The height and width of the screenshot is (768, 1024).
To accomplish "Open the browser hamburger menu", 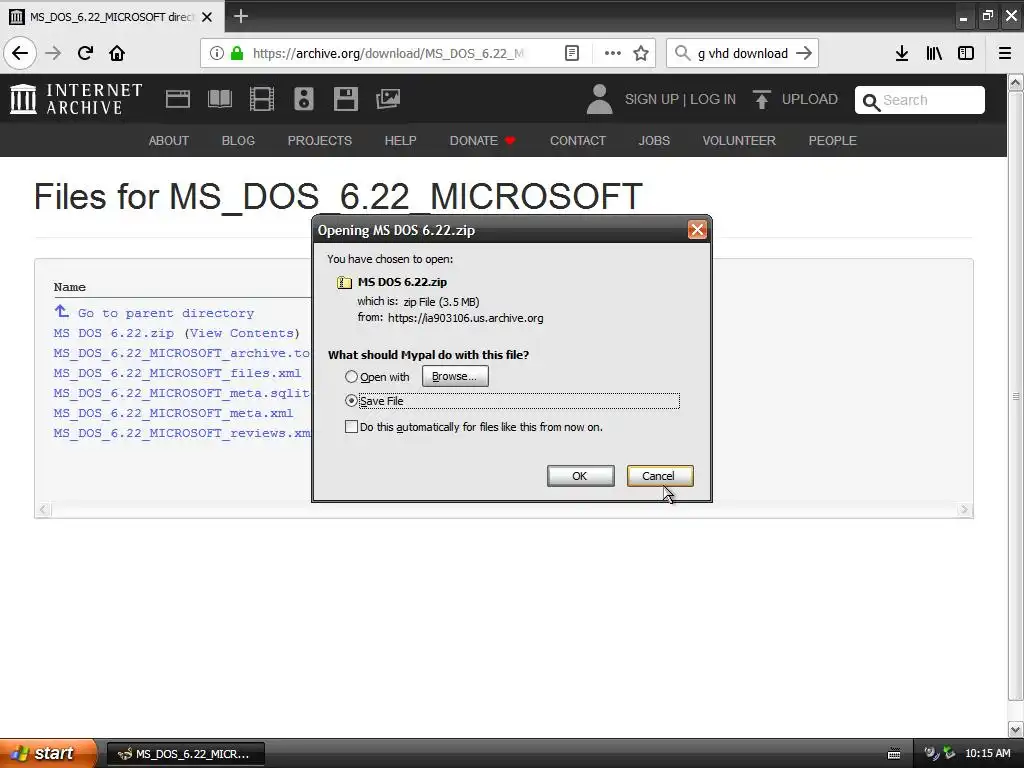I will pos(1005,53).
